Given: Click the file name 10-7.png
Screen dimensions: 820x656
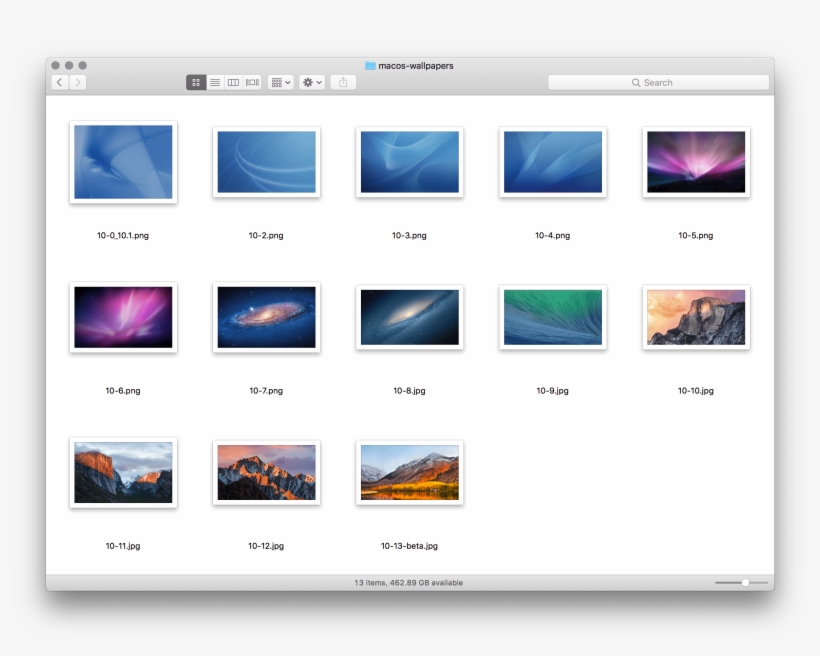Looking at the screenshot, I should click(x=266, y=391).
